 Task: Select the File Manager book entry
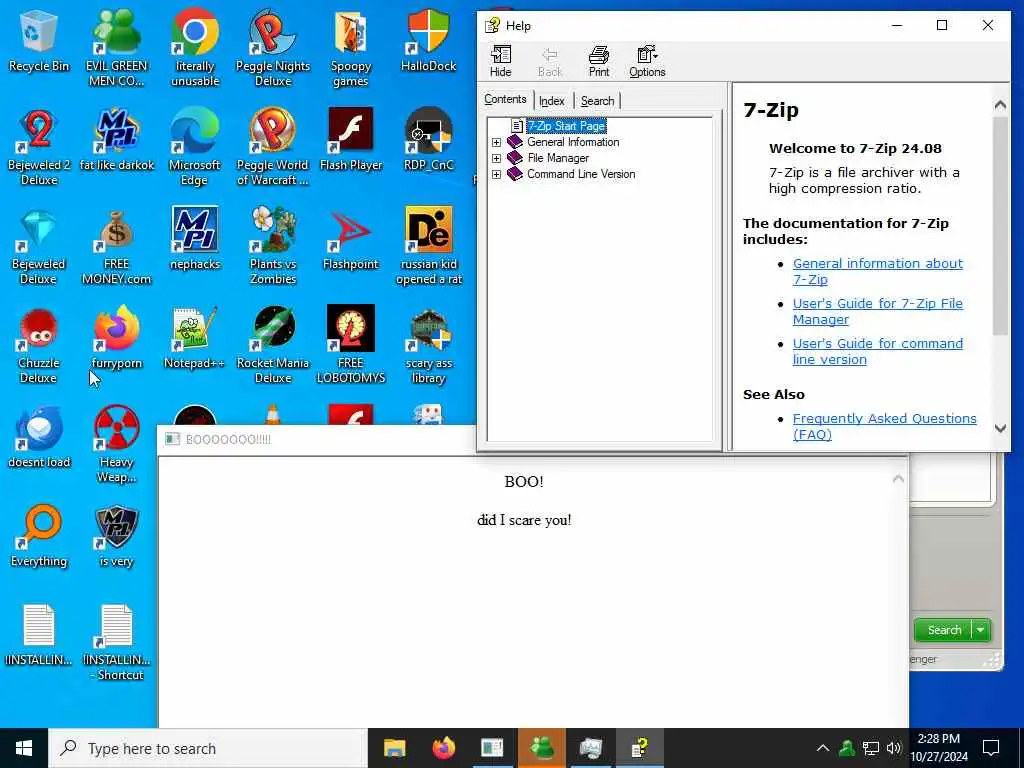pos(558,158)
